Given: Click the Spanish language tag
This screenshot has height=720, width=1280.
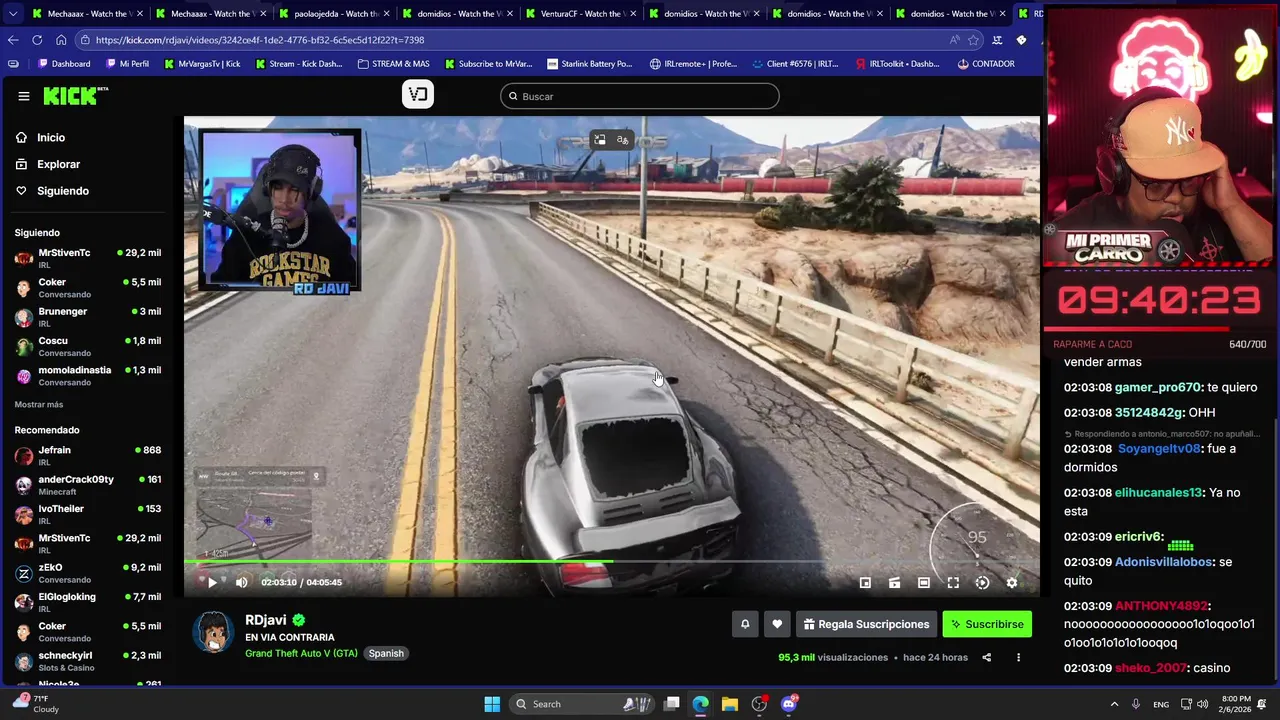Looking at the screenshot, I should point(386,653).
